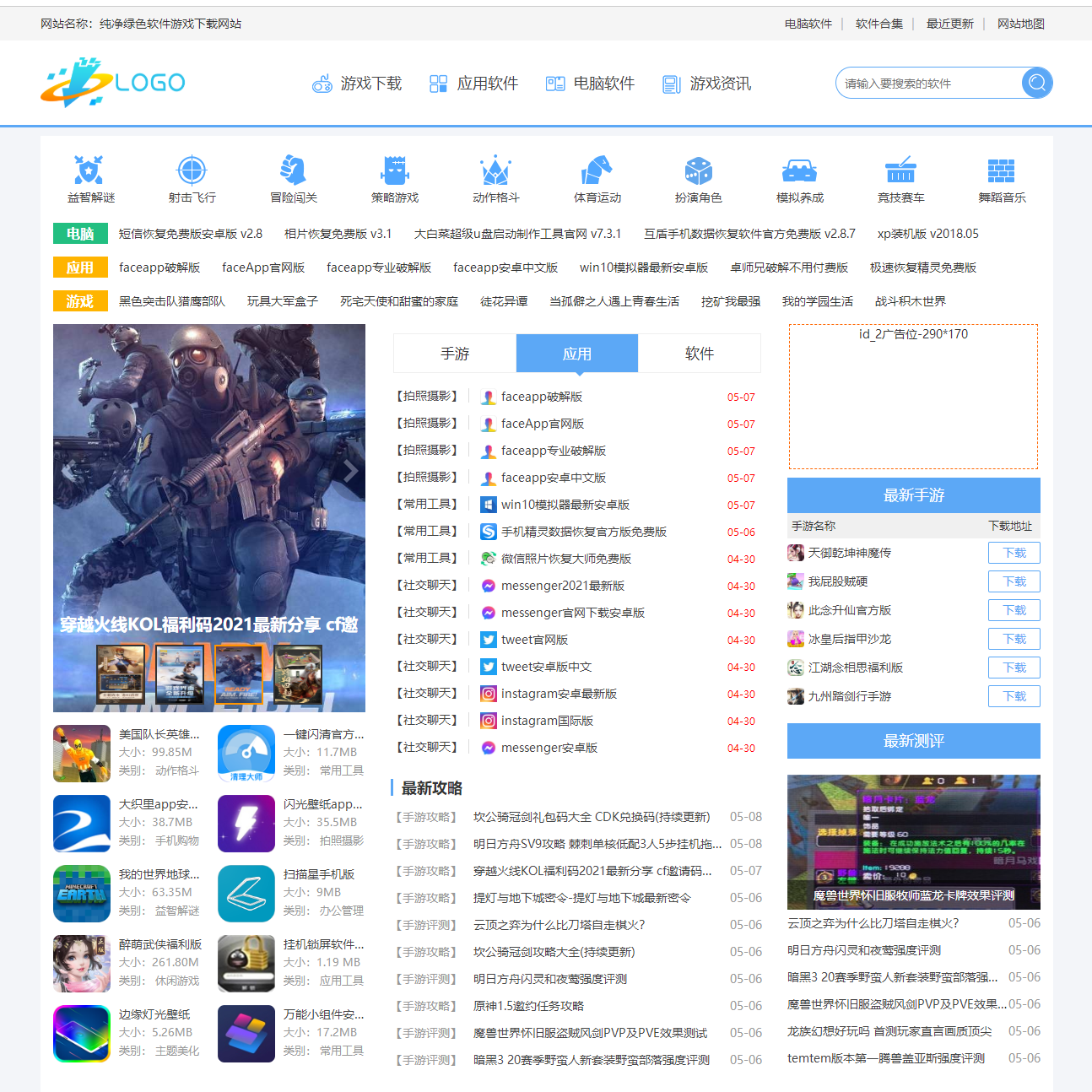The width and height of the screenshot is (1092, 1092).
Task: Open the 扮演角色 dice category icon
Action: (698, 170)
